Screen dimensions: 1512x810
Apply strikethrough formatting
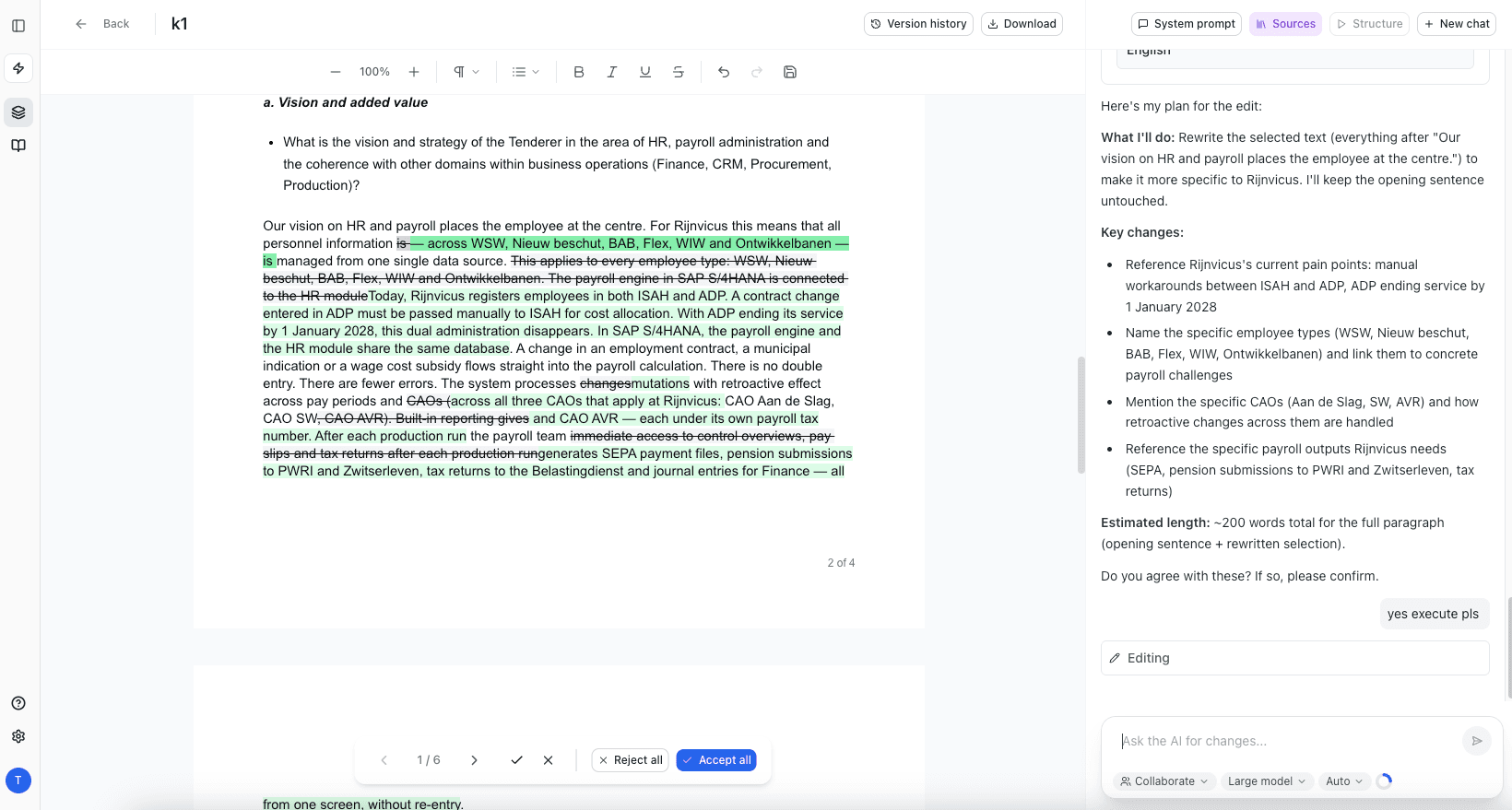[x=679, y=72]
